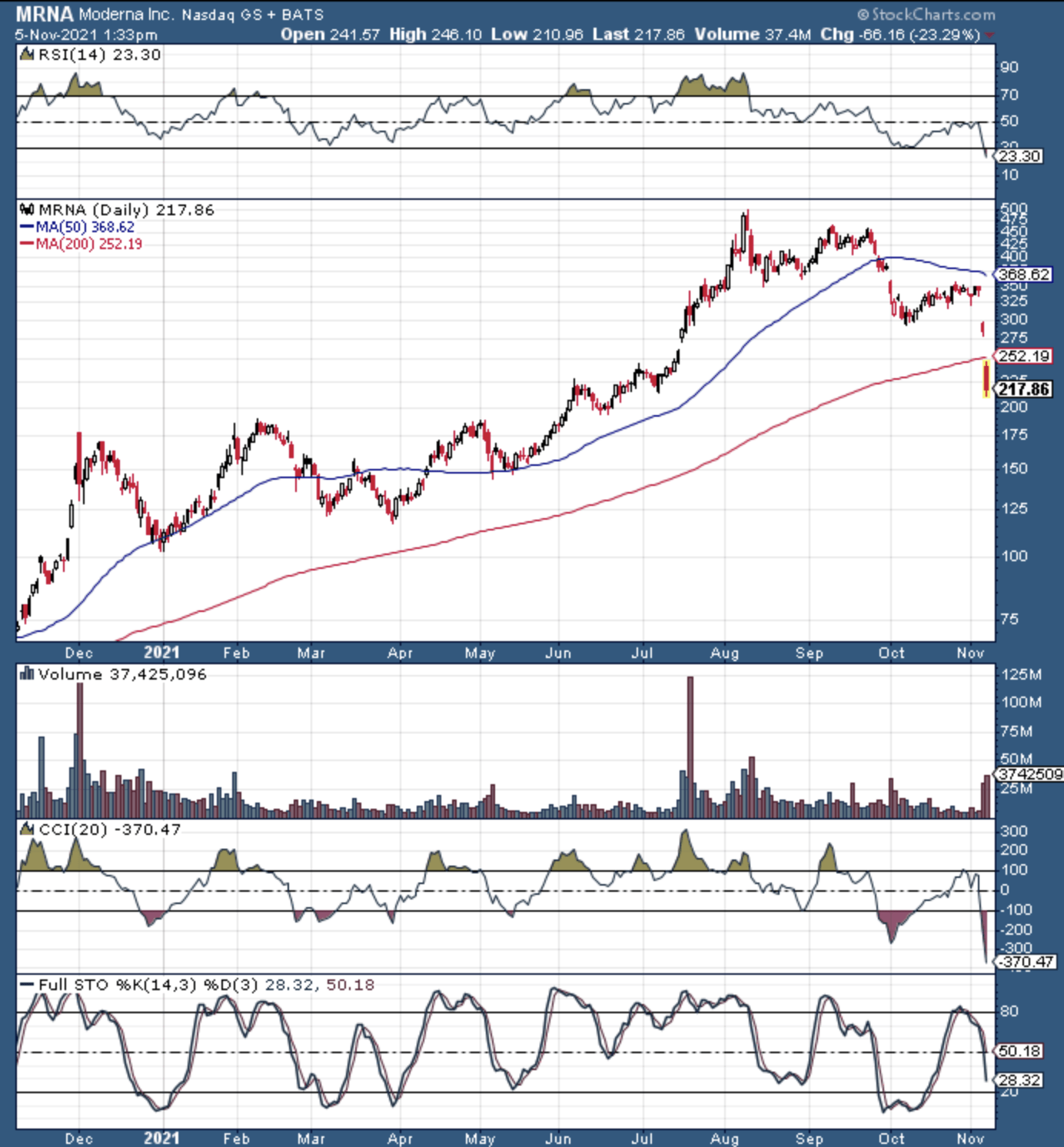The height and width of the screenshot is (1147, 1064).
Task: Click the bold 217.86 price axis tag
Action: [1023, 389]
